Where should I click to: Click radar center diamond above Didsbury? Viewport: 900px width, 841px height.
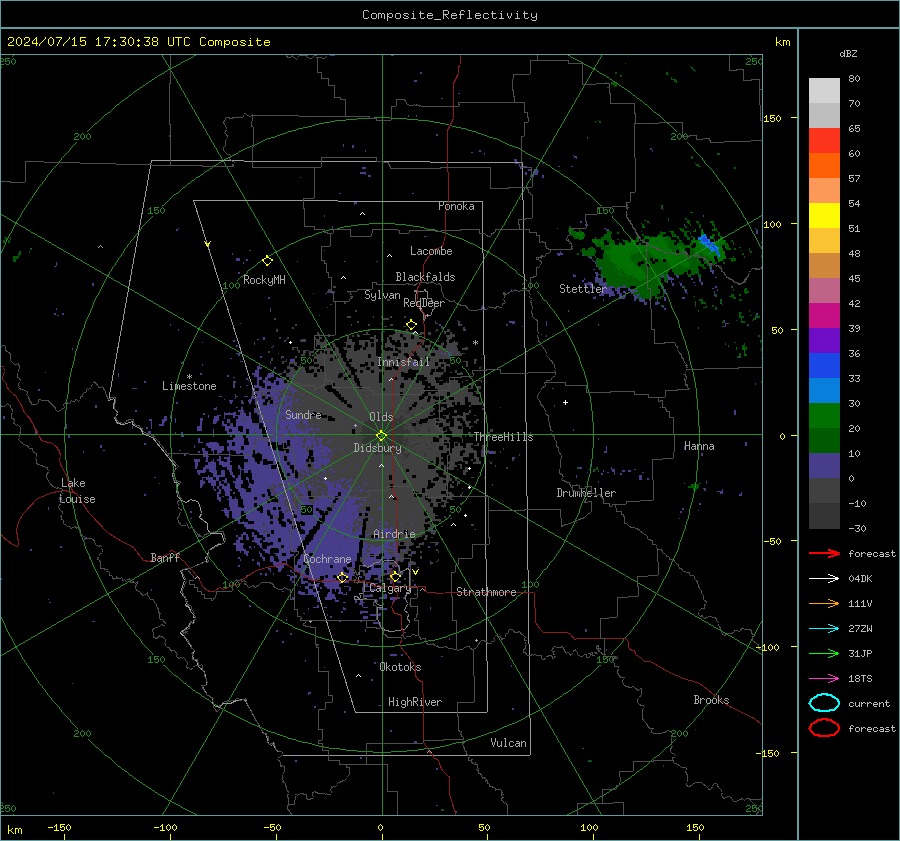coord(381,436)
